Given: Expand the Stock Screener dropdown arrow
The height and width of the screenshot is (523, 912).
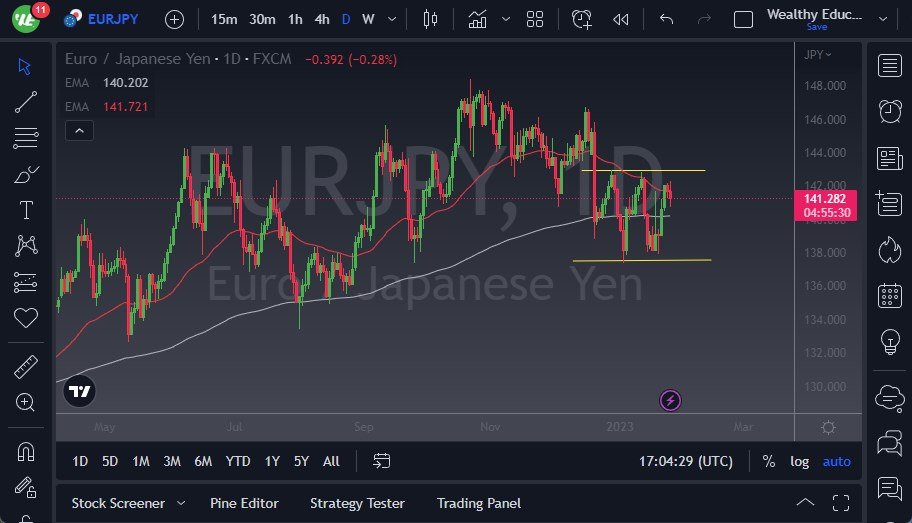Looking at the screenshot, I should pyautogui.click(x=181, y=503).
